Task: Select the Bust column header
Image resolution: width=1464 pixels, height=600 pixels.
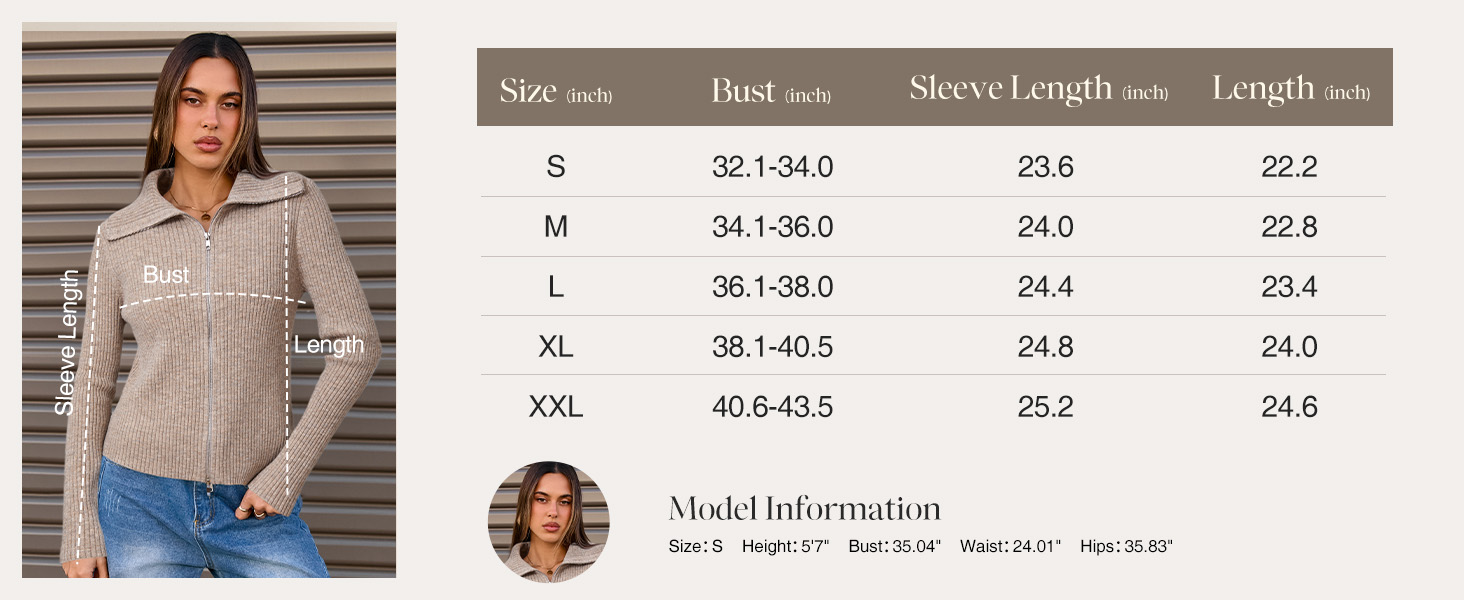Action: (x=771, y=92)
